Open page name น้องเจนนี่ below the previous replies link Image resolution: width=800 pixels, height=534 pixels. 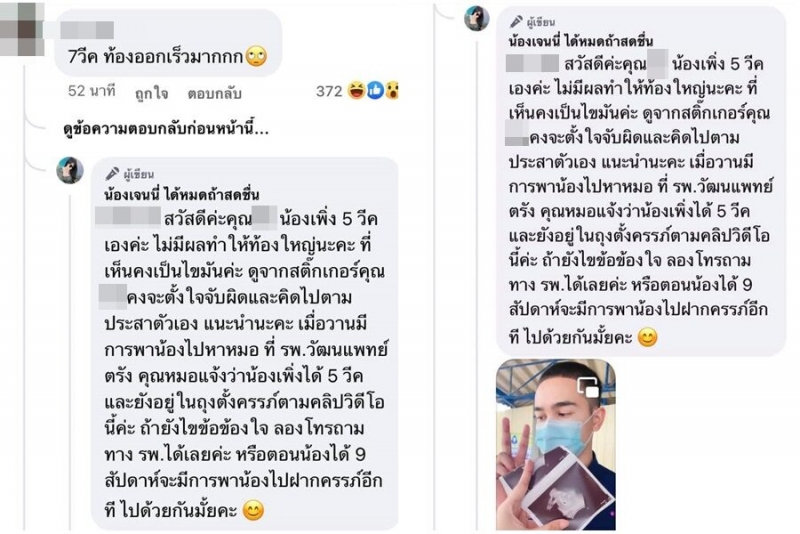(182, 194)
